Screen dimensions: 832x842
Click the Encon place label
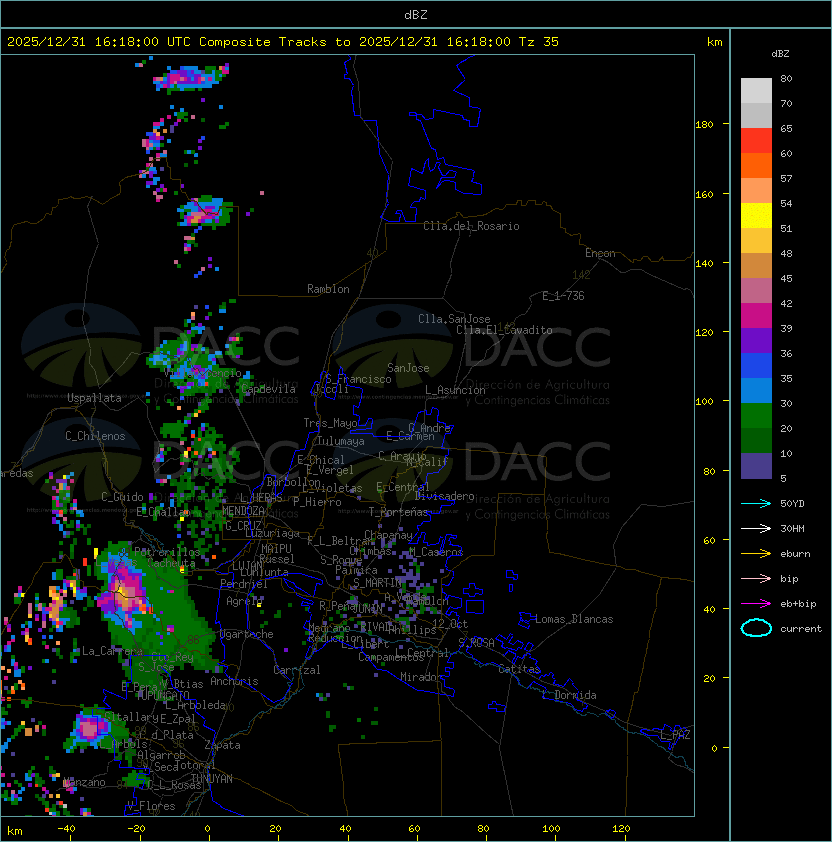[x=600, y=253]
